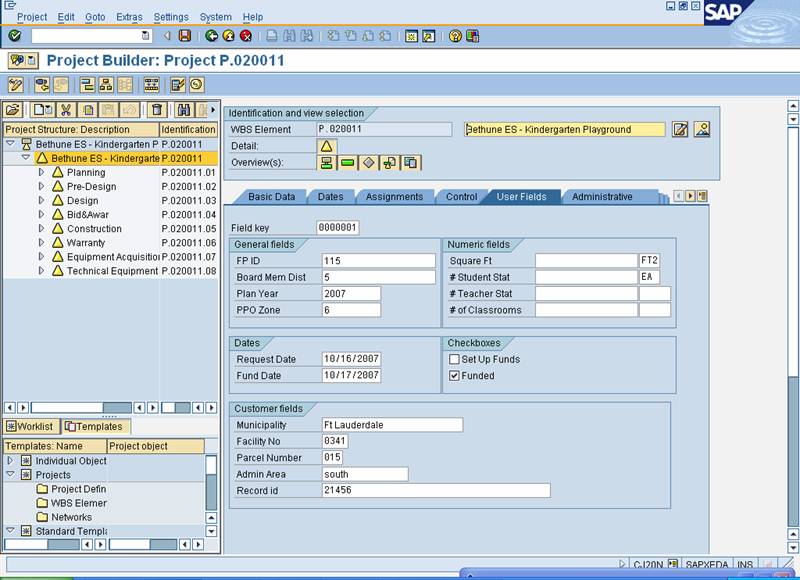This screenshot has height=580, width=800.
Task: Switch to the Control tab
Action: point(462,197)
